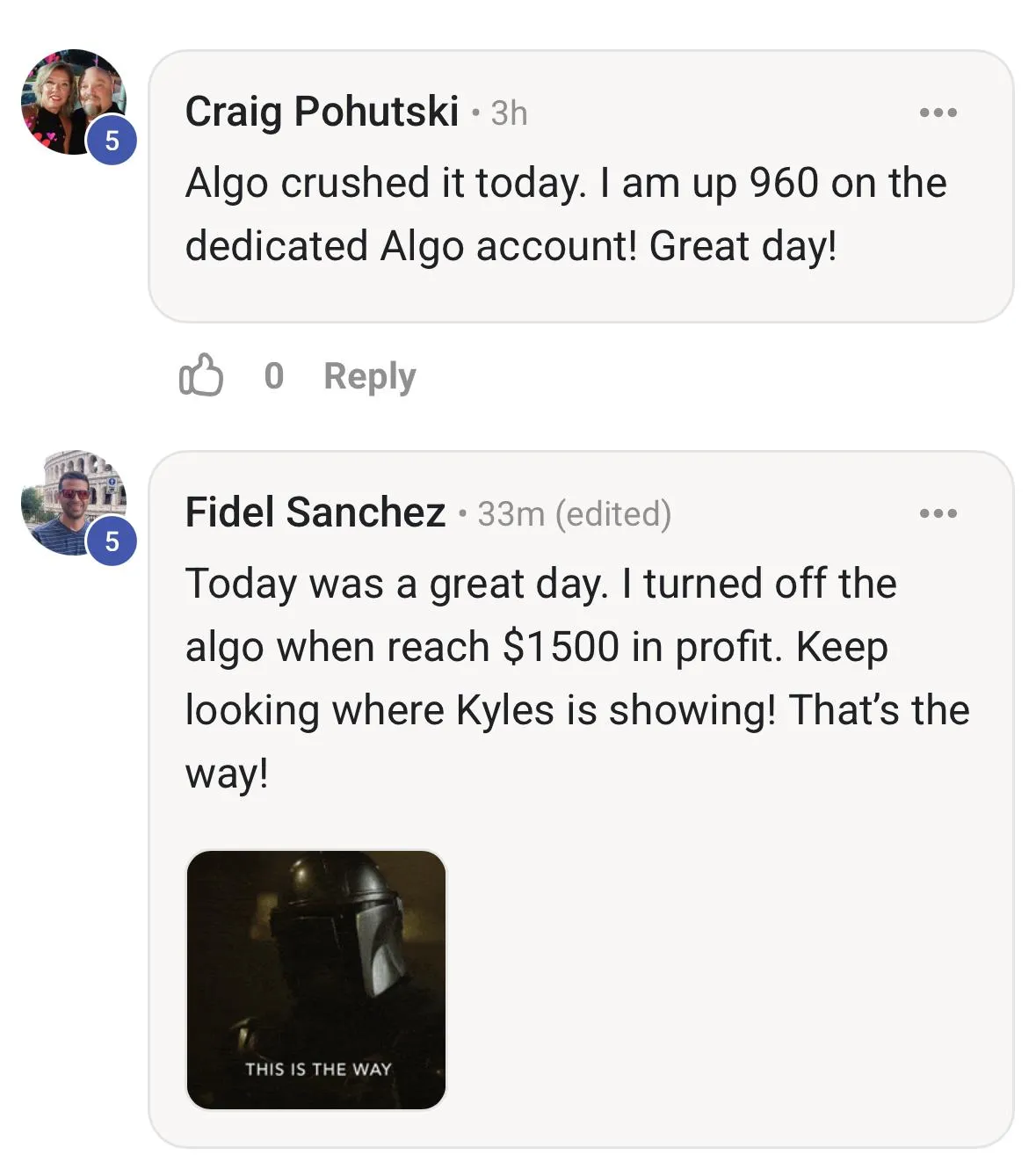The width and height of the screenshot is (1036, 1155).
Task: Click the 33m timestamp on Fidel's comment
Action: tap(511, 514)
